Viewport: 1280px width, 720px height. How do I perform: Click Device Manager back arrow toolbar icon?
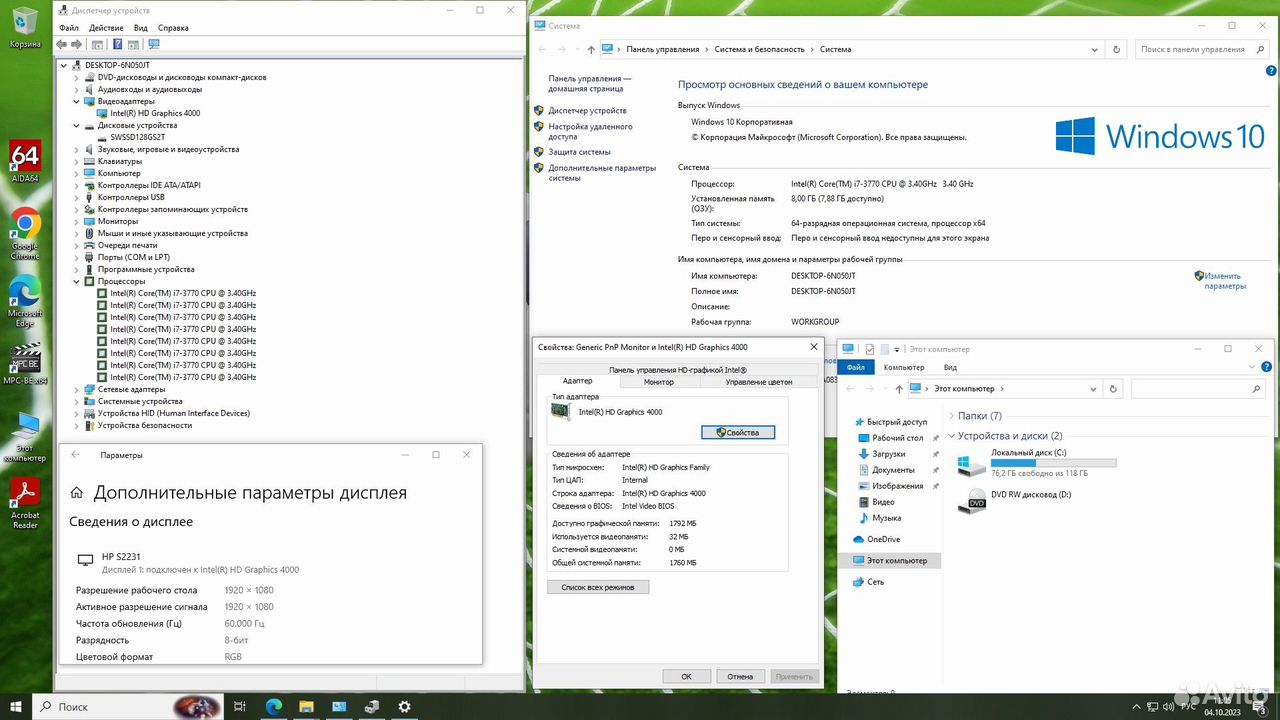point(62,44)
